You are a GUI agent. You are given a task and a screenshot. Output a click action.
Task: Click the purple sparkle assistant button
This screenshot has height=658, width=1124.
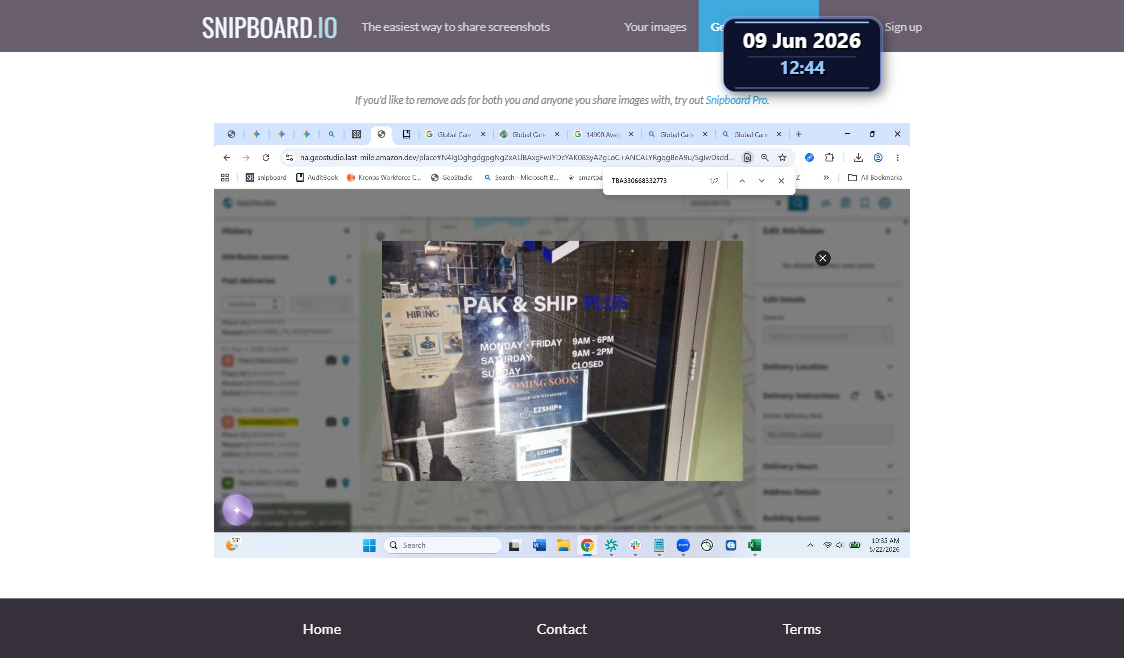pyautogui.click(x=237, y=510)
